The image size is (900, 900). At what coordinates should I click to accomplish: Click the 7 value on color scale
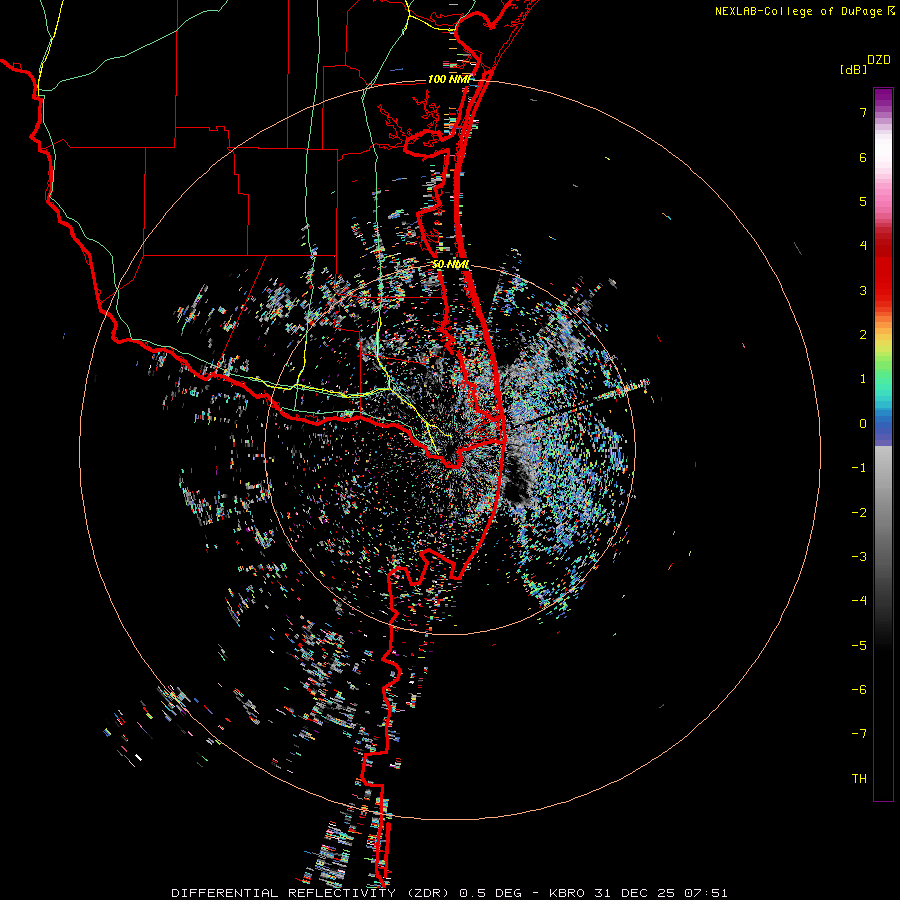(x=863, y=112)
